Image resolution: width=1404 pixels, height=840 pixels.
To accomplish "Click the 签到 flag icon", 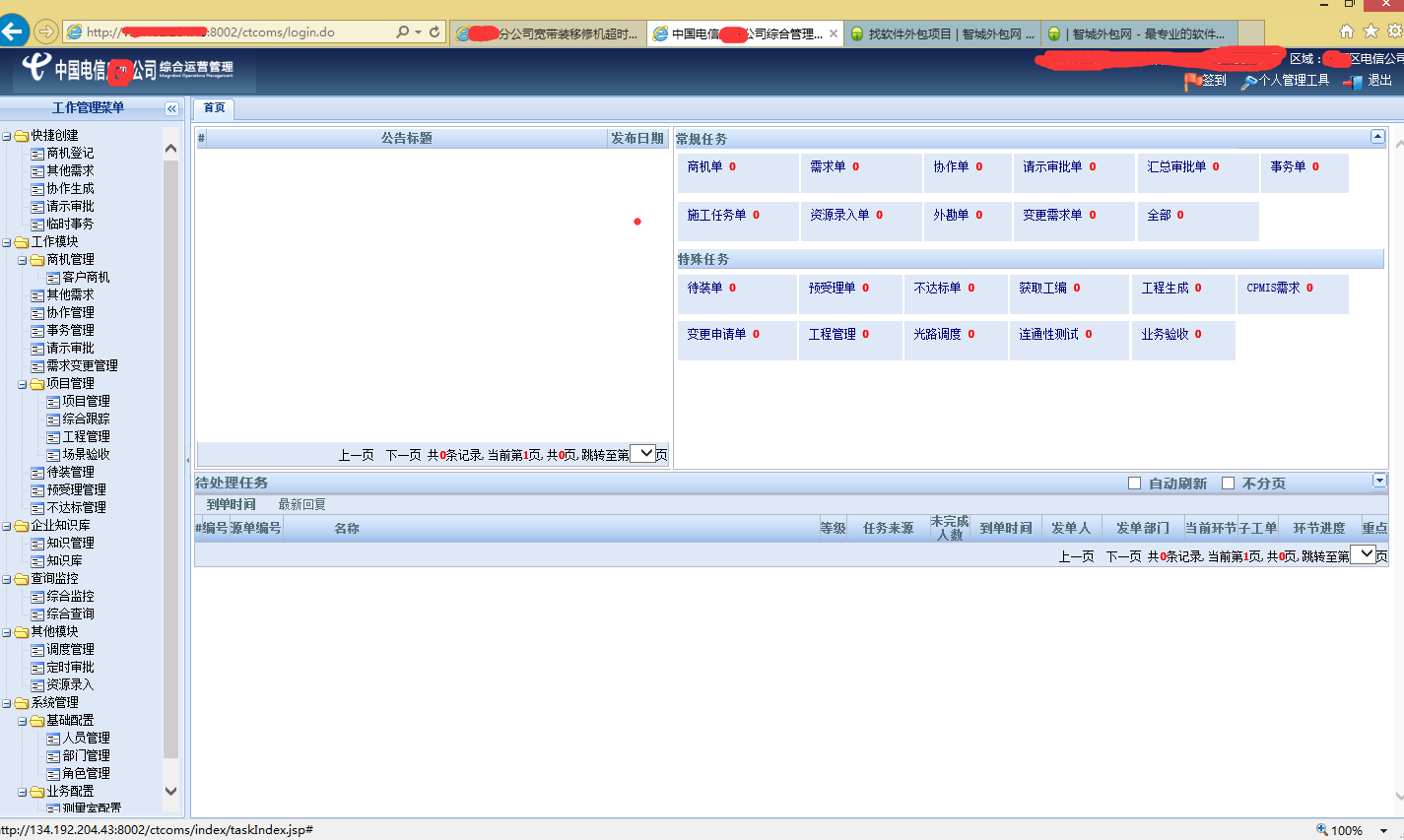I will (x=1193, y=81).
